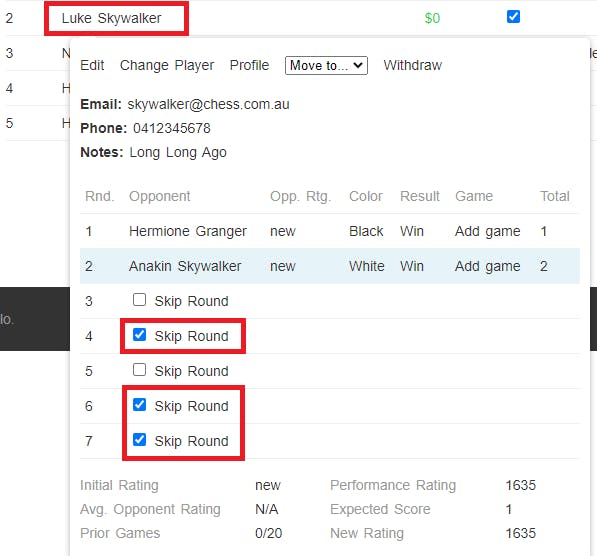Click the Win result for round 2
The height and width of the screenshot is (556, 597).
[412, 266]
